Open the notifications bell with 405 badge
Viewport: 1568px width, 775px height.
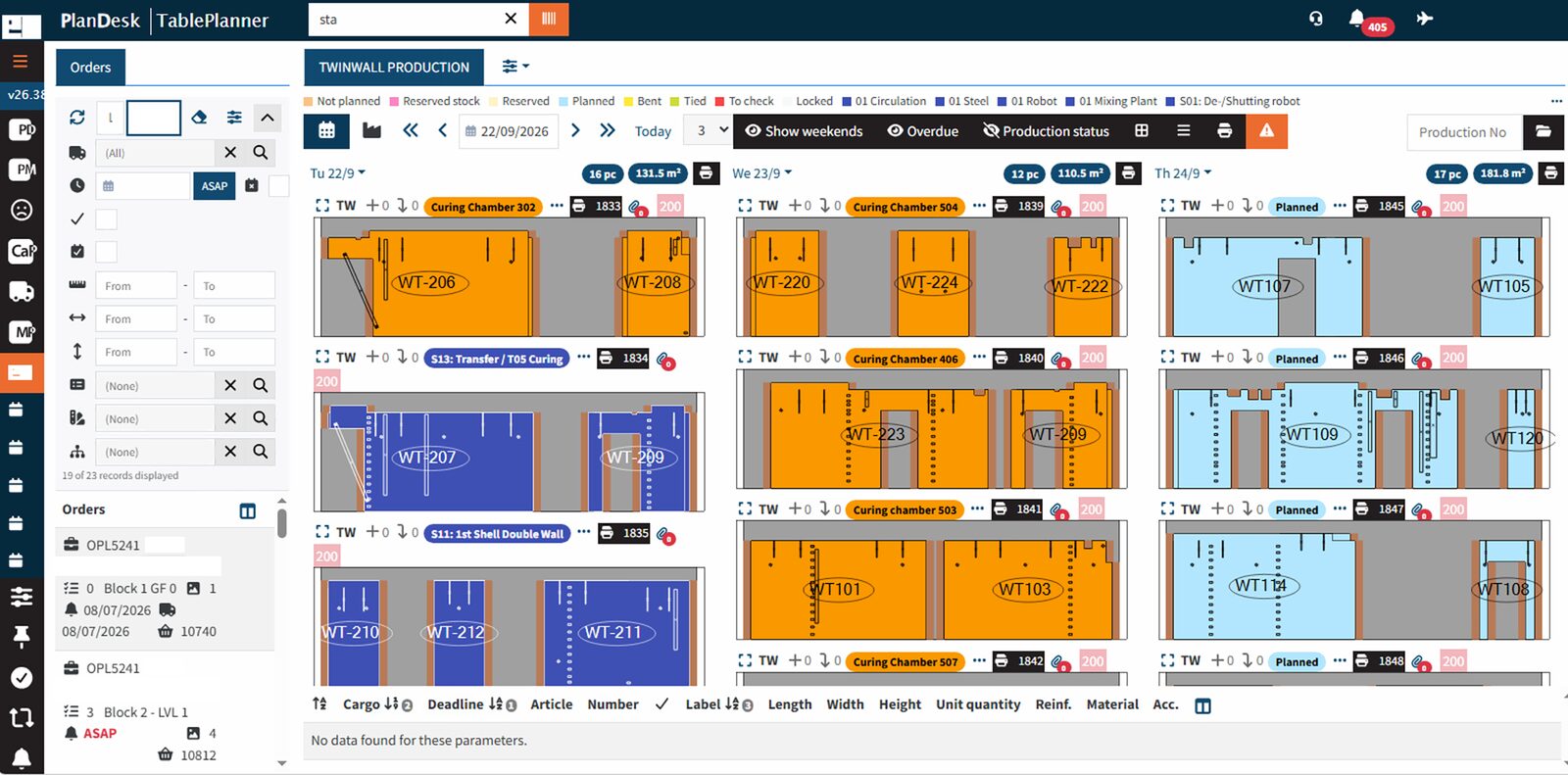point(1357,19)
